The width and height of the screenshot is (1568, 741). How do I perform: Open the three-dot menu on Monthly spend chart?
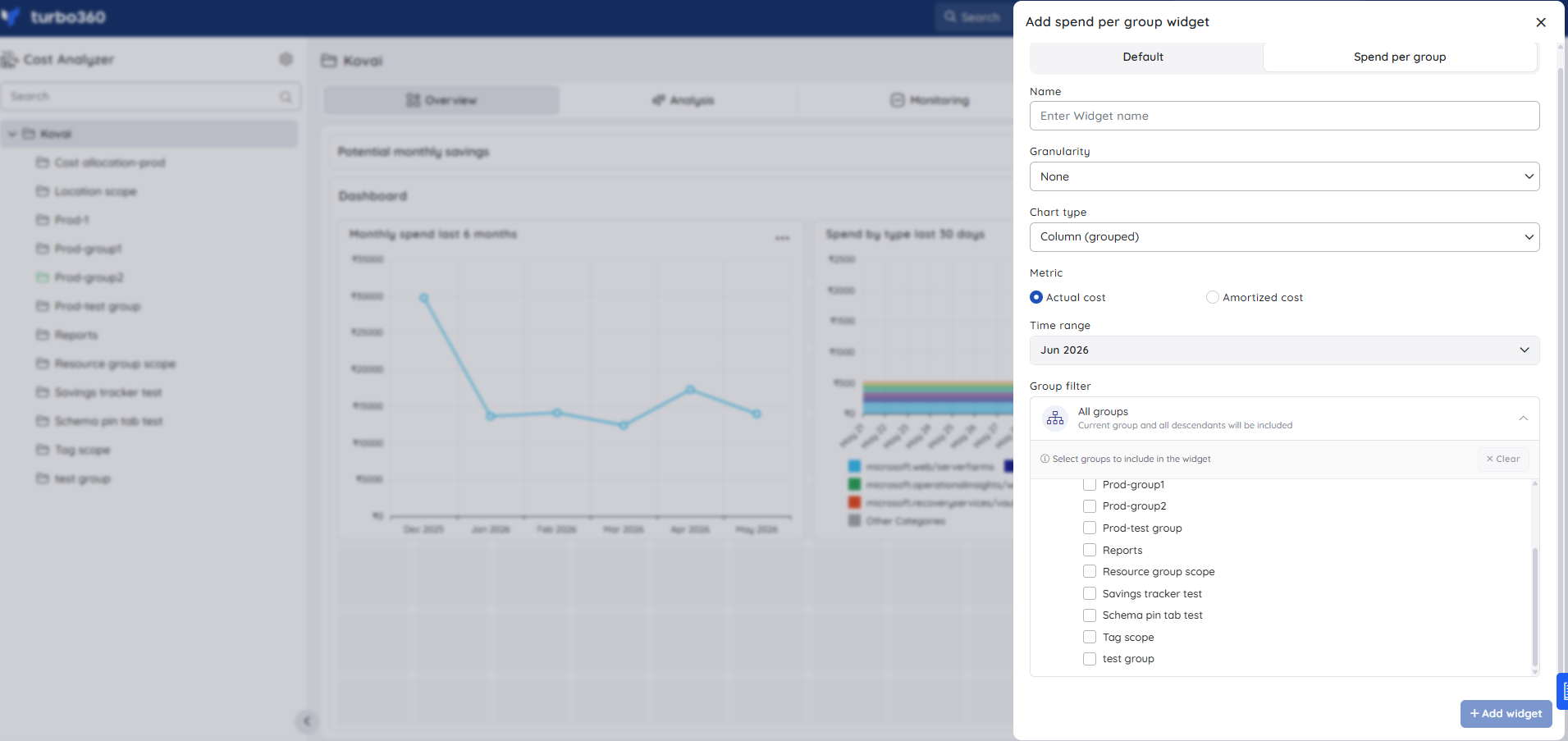coord(782,238)
